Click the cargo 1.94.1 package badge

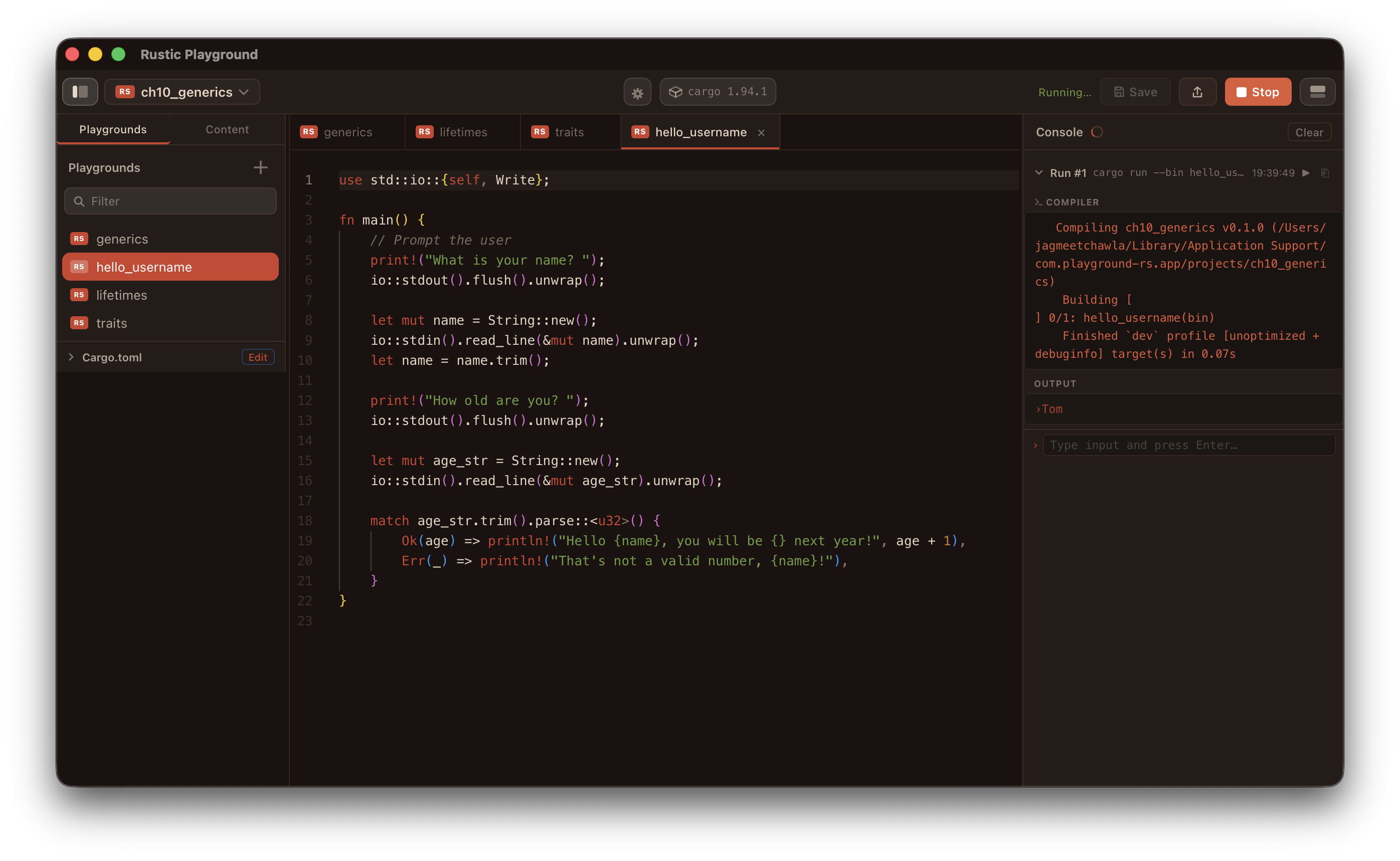717,92
